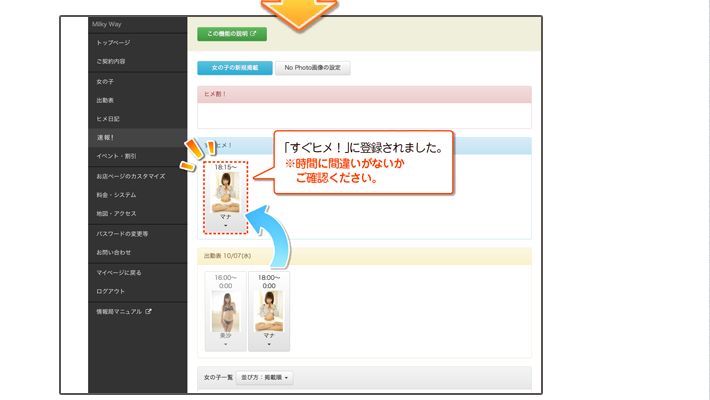Click マイページに戻る in the sidebar
The image size is (710, 400).
click(119, 273)
